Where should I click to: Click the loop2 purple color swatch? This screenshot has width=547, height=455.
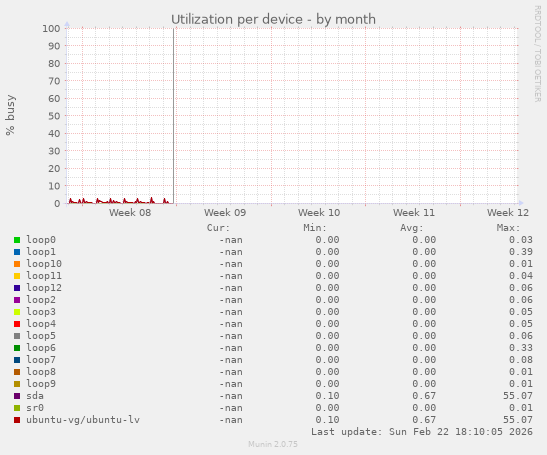tap(17, 300)
